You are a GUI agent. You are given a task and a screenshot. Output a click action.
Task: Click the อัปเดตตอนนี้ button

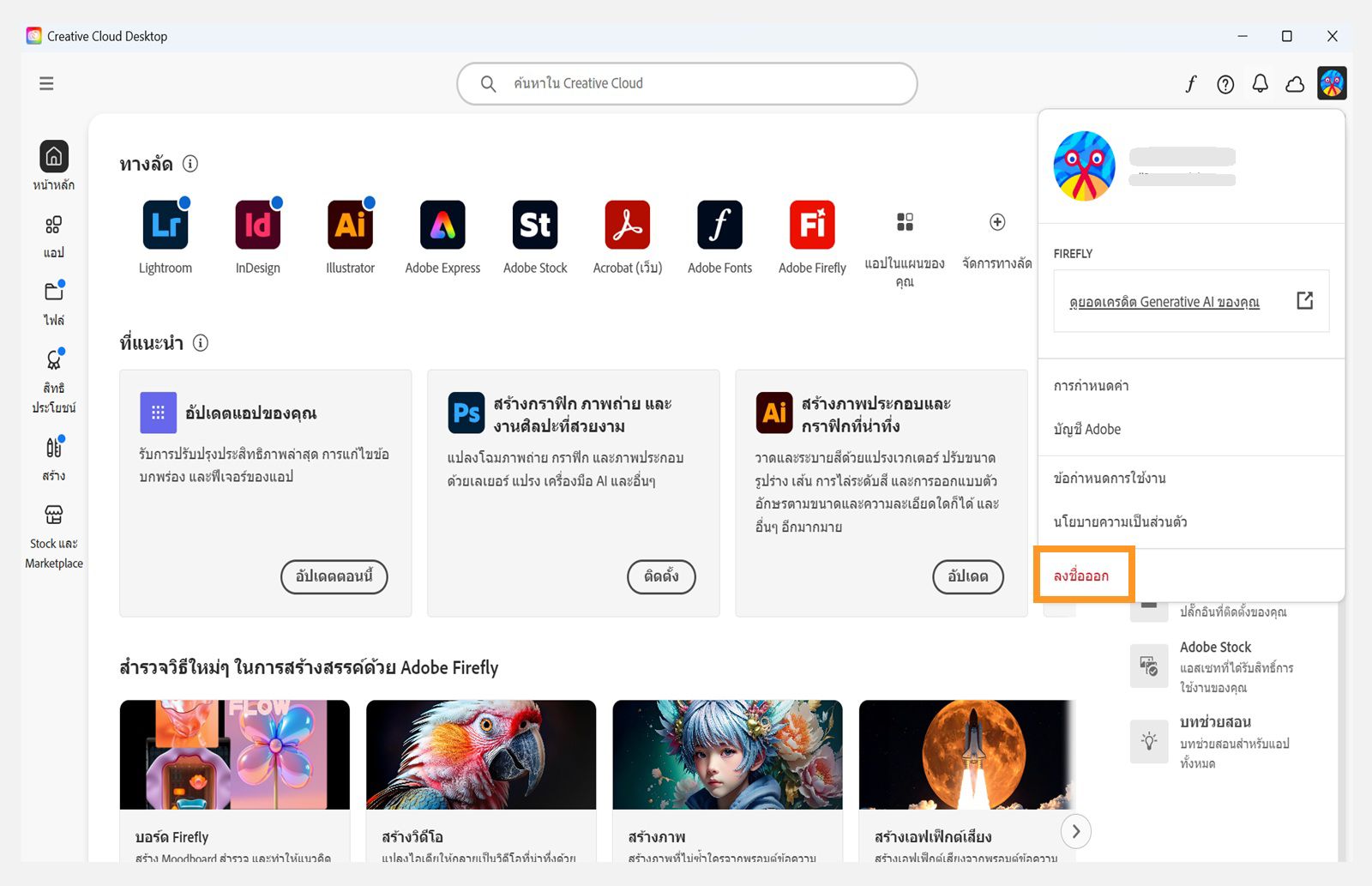pos(334,576)
